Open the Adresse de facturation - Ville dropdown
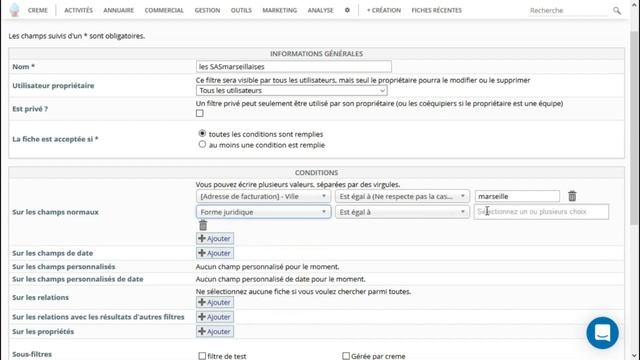Image resolution: width=640 pixels, height=360 pixels. (263, 196)
